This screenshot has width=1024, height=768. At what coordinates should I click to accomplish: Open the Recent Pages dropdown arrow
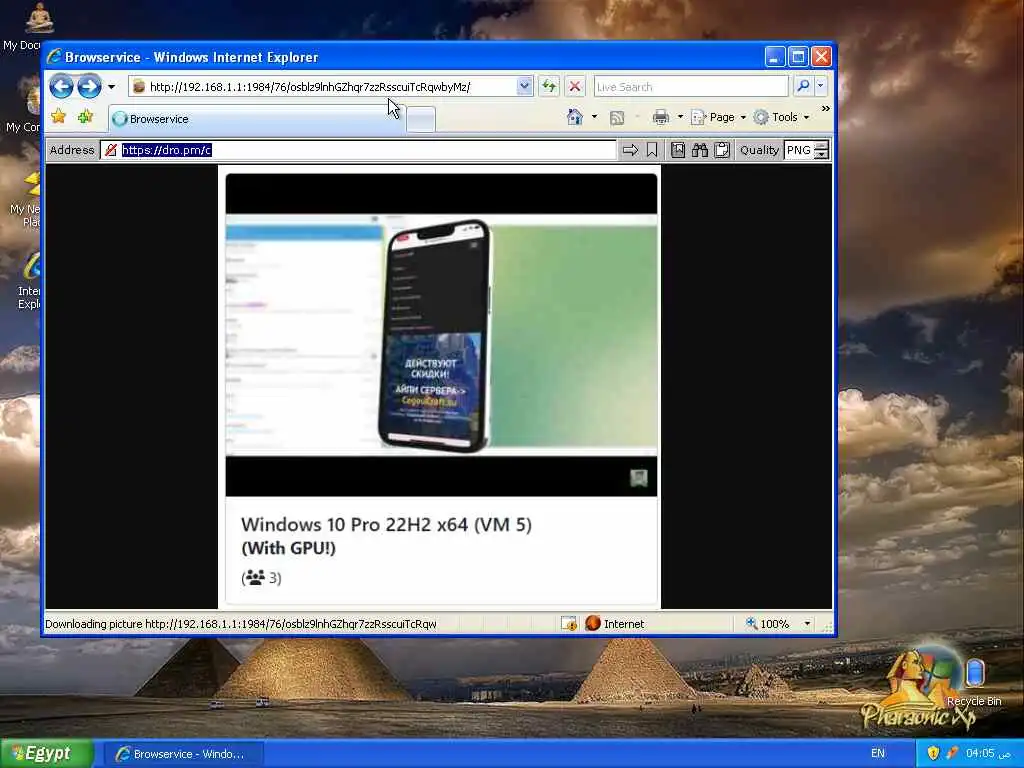[x=112, y=86]
